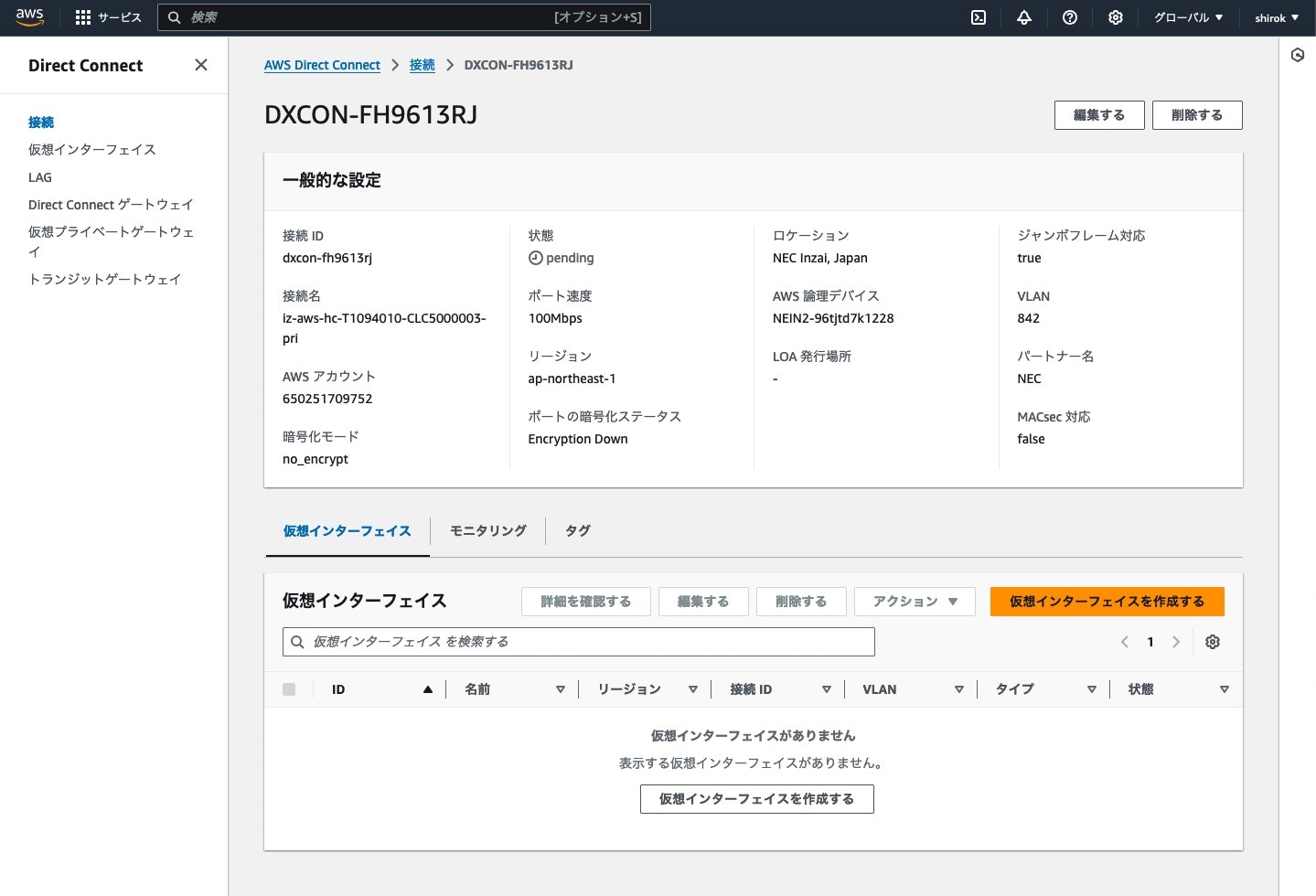Viewport: 1316px width, 896px height.
Task: Go to next page of virtual interfaces
Action: [x=1176, y=642]
